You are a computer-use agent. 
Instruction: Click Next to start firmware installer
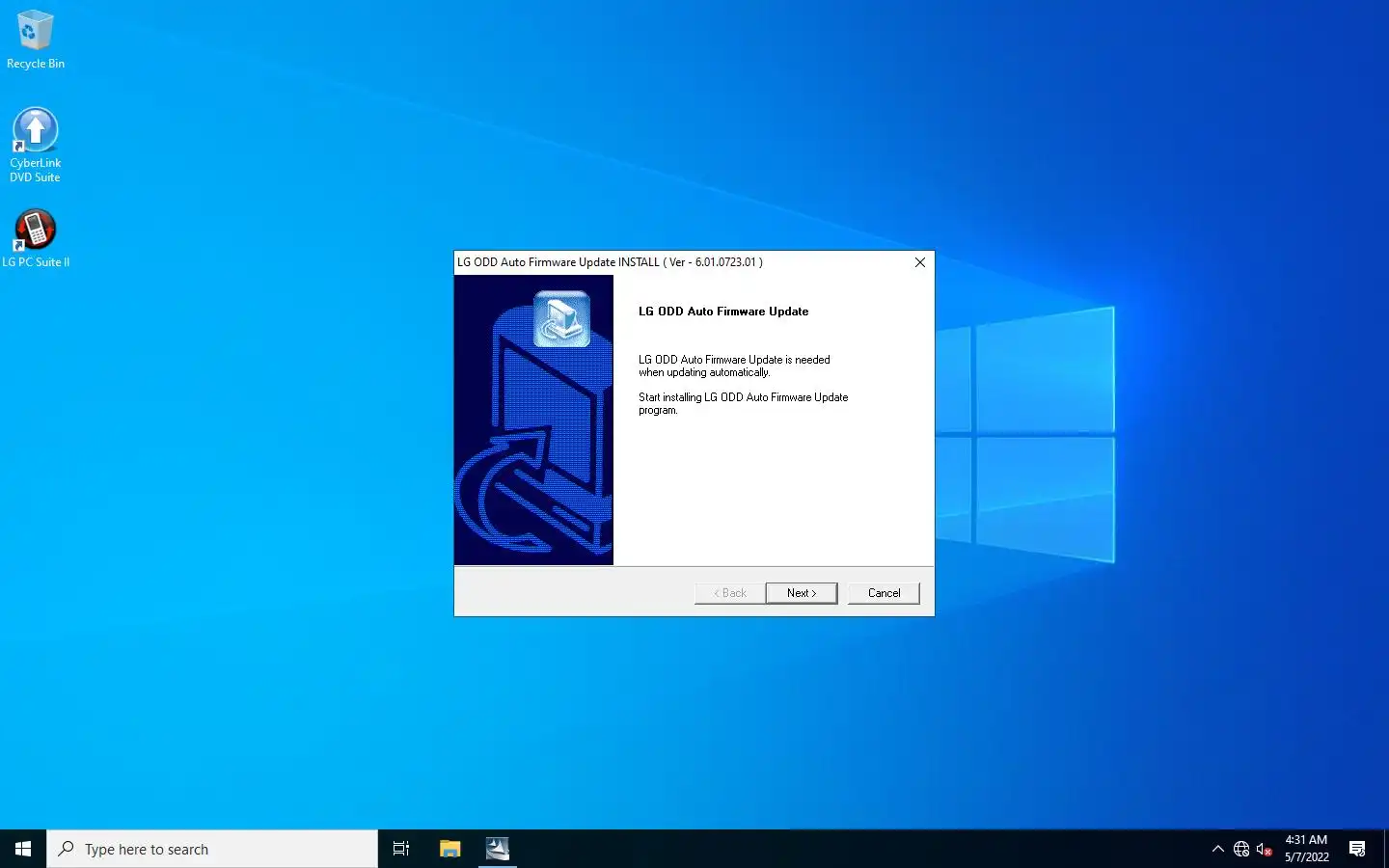pos(801,593)
